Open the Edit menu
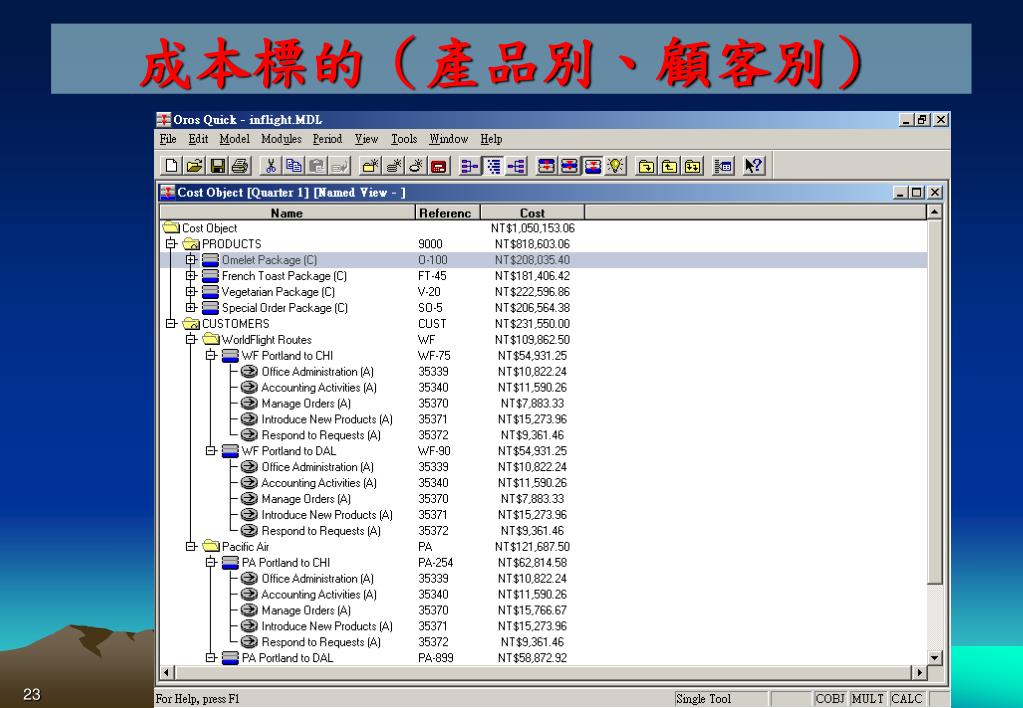 pyautogui.click(x=198, y=139)
